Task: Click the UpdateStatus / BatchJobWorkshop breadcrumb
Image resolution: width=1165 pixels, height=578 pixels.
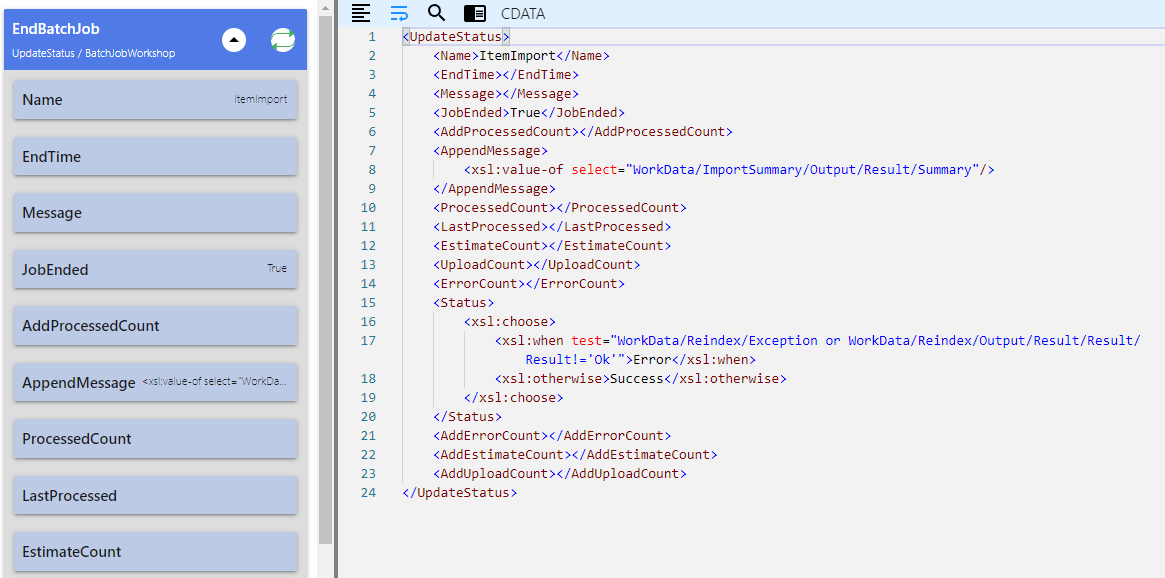Action: coord(94,53)
